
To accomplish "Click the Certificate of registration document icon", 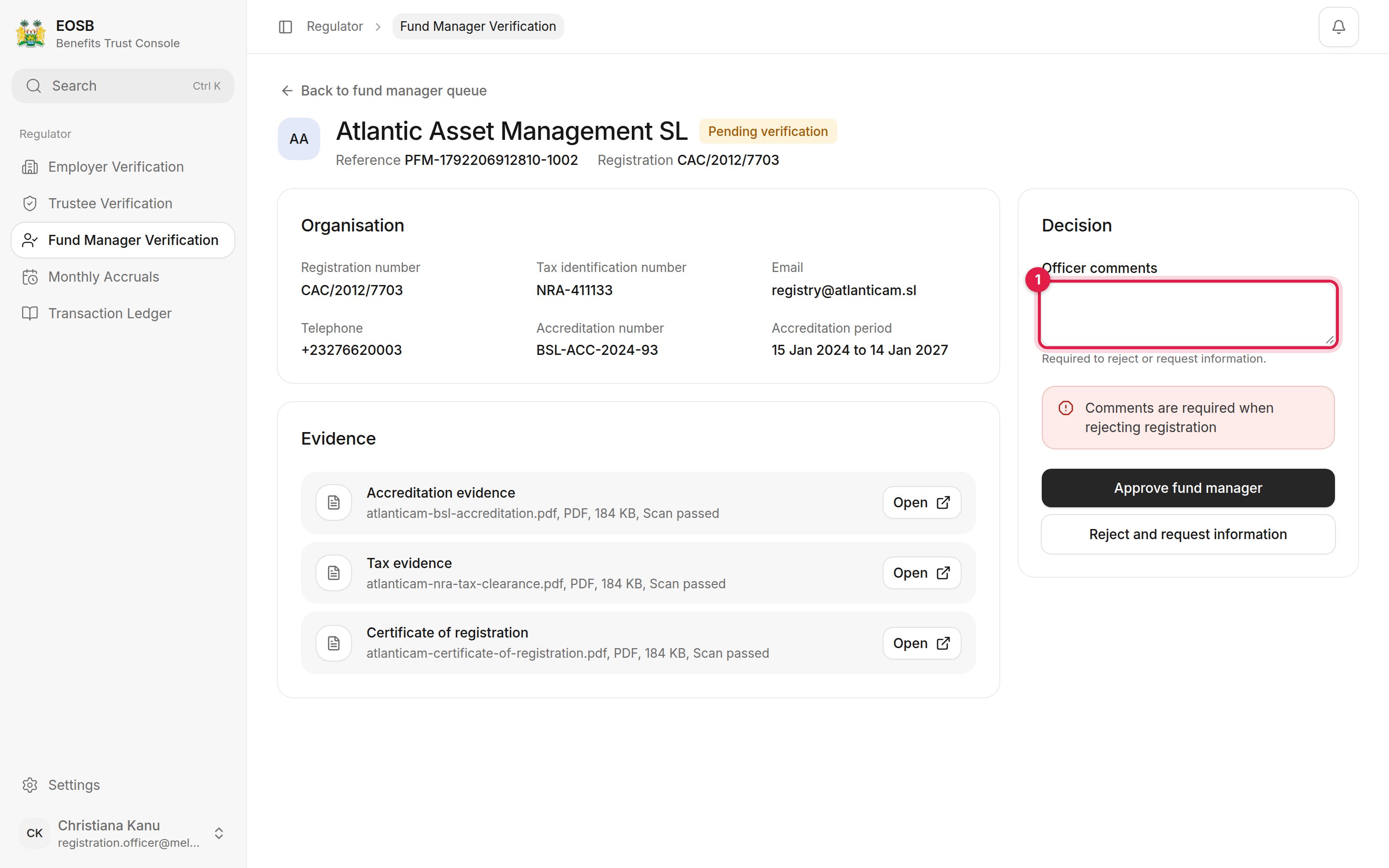I will 333,643.
